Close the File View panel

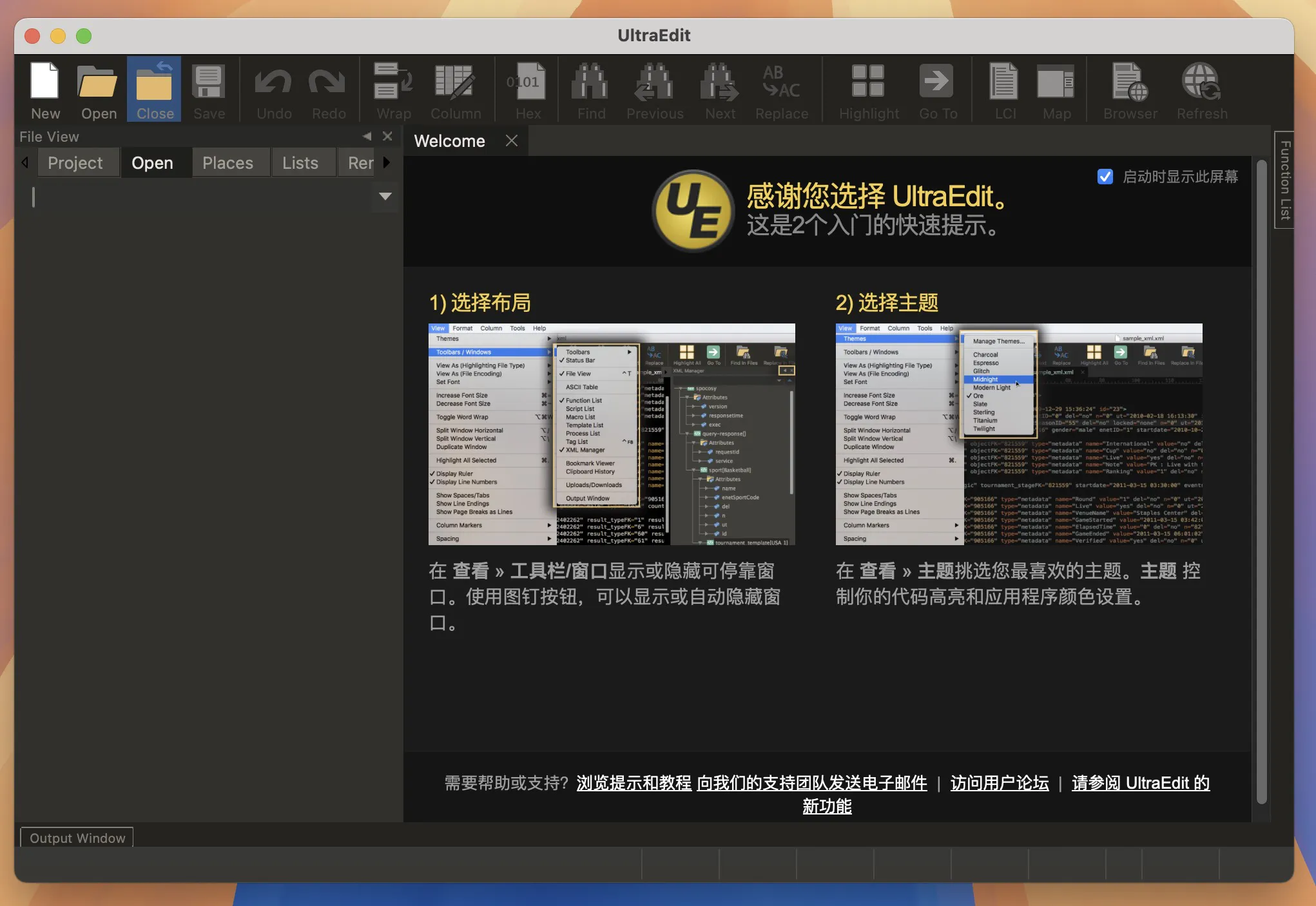point(387,136)
